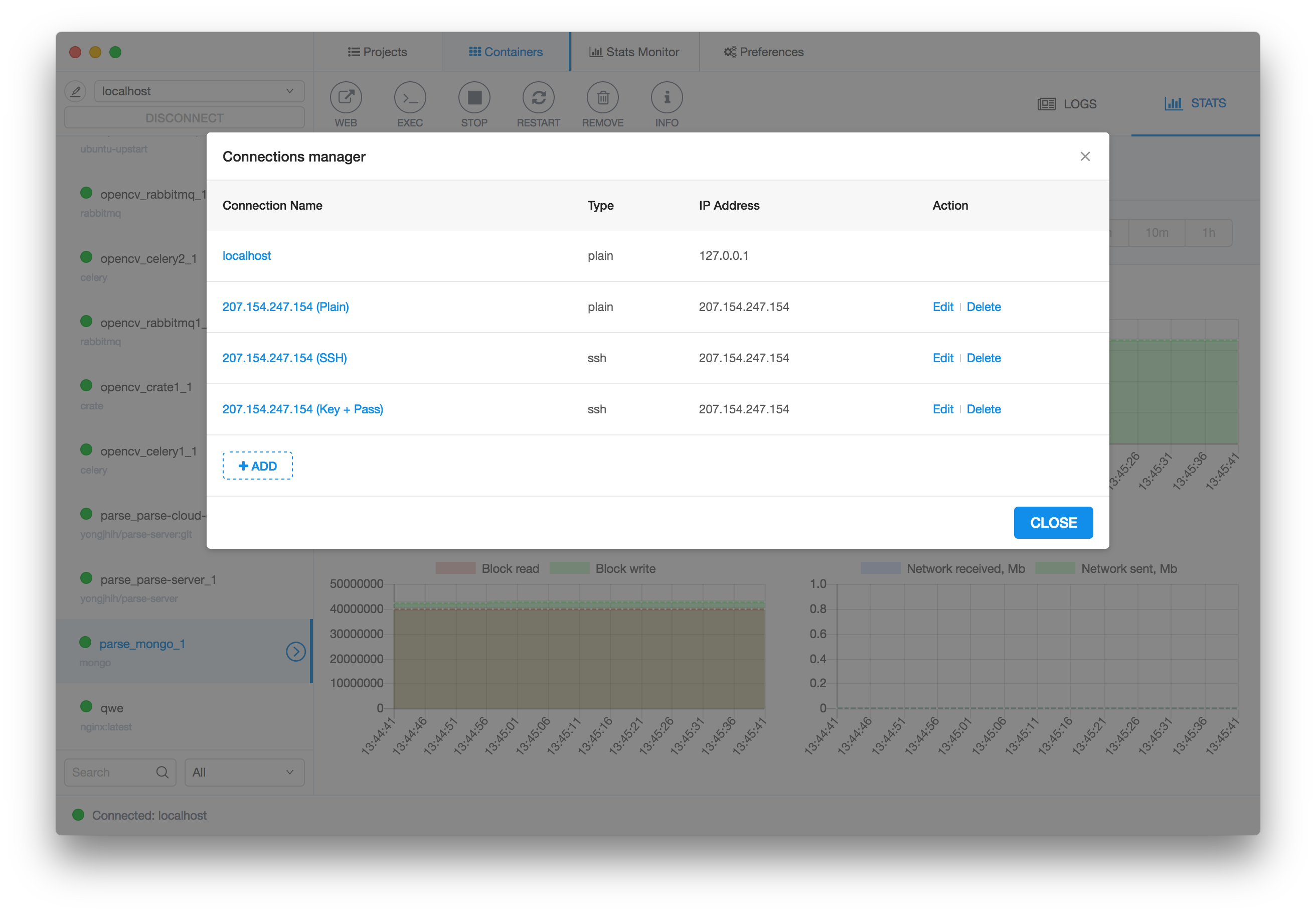The width and height of the screenshot is (1316, 915).
Task: Open the EXEC terminal icon
Action: [410, 97]
